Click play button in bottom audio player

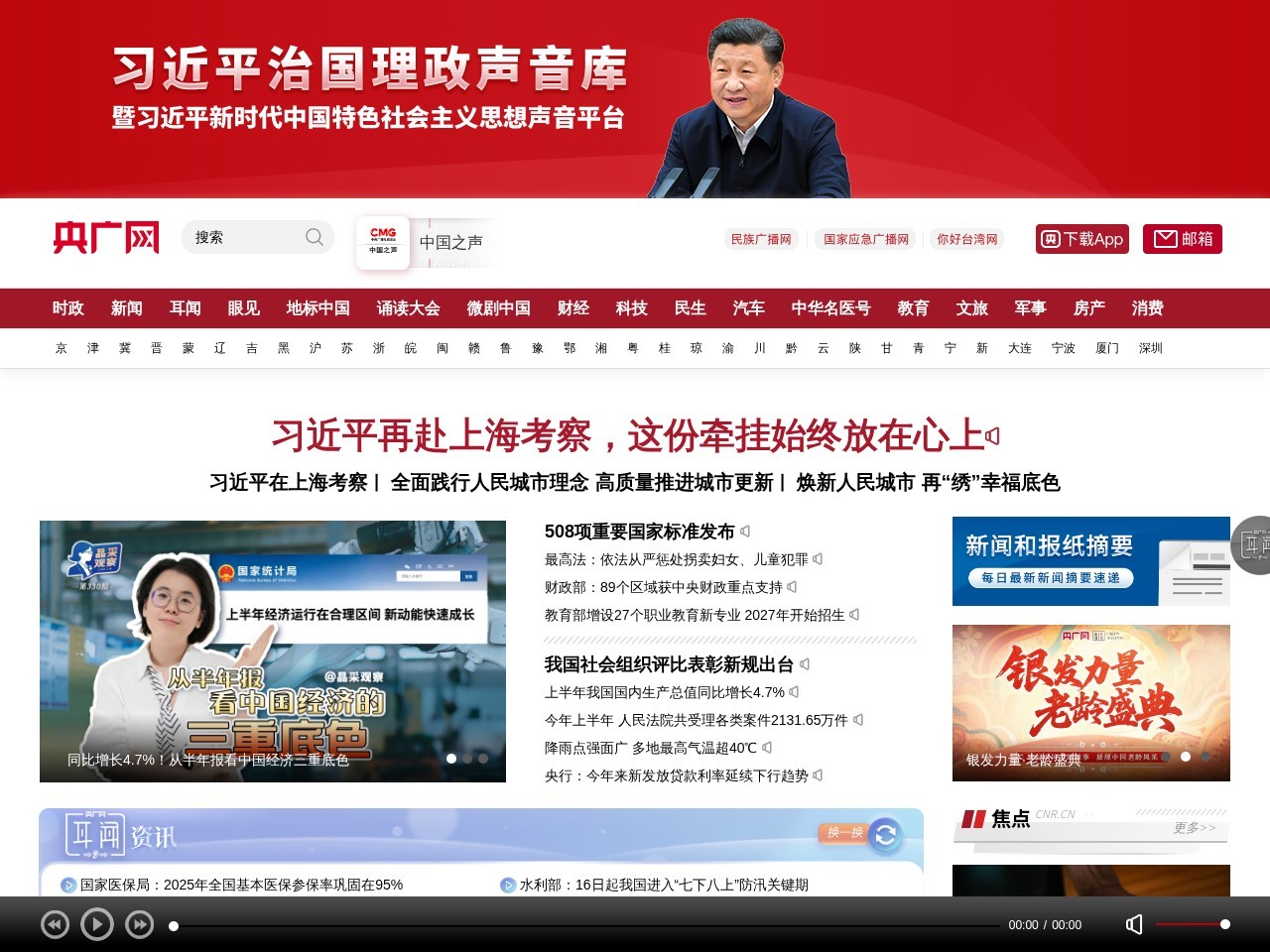pyautogui.click(x=96, y=924)
